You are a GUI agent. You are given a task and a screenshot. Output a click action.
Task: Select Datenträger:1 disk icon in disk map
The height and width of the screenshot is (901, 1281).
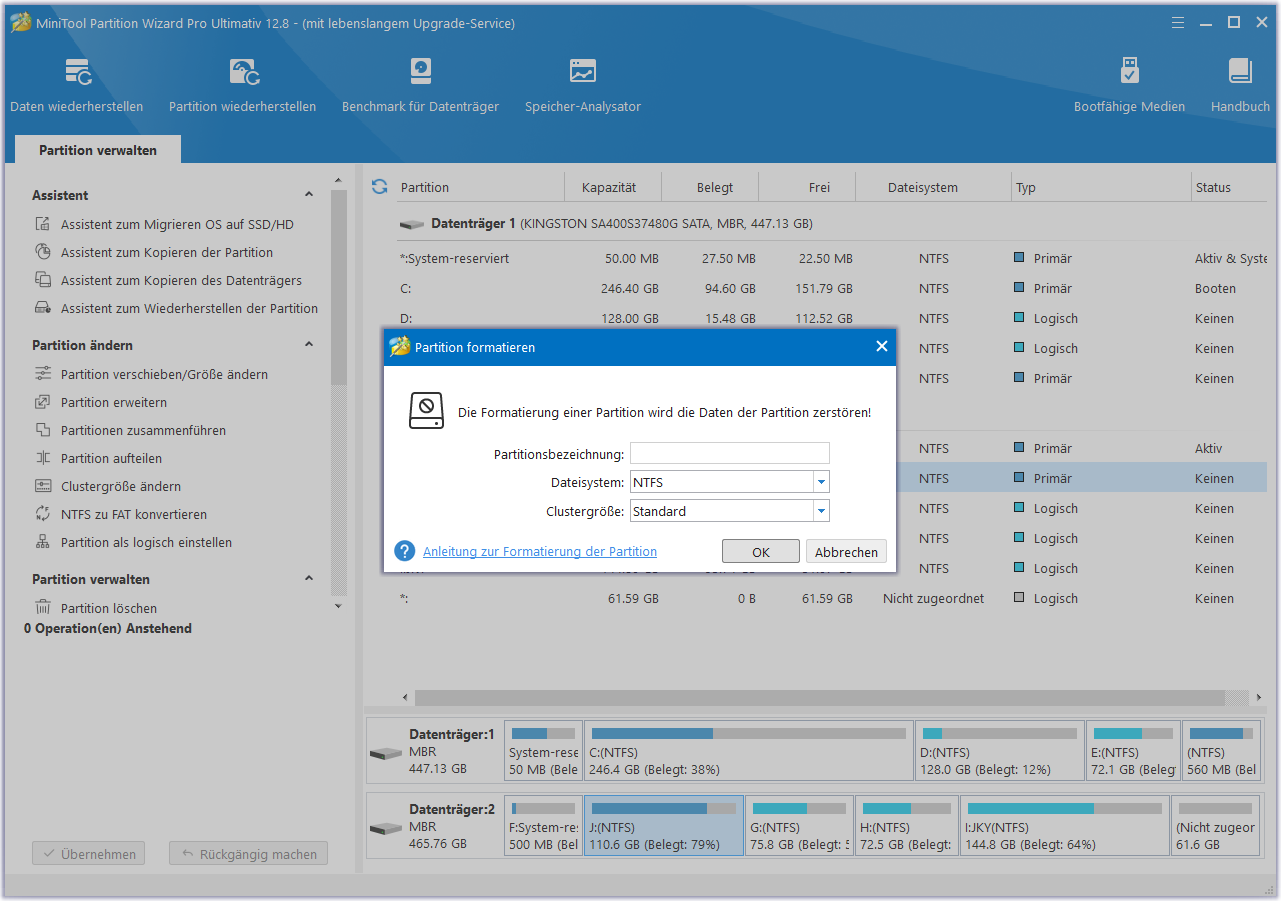coord(386,752)
